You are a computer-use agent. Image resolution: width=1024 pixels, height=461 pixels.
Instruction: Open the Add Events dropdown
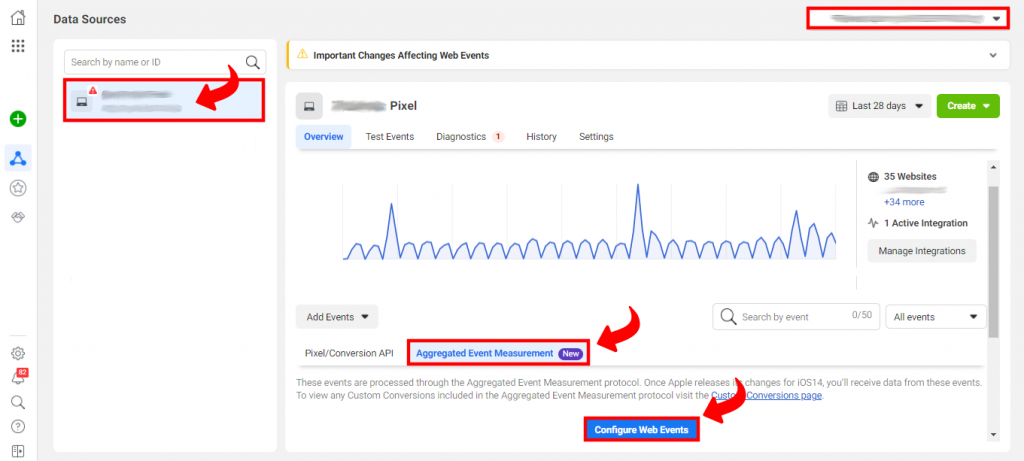(x=337, y=317)
